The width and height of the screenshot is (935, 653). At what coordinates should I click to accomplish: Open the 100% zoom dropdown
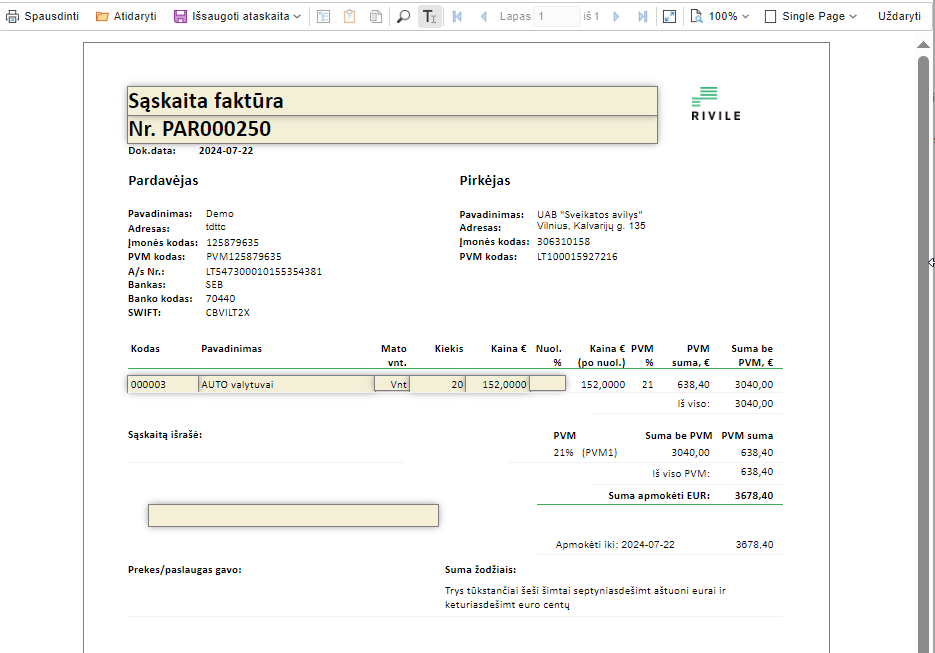coord(720,16)
